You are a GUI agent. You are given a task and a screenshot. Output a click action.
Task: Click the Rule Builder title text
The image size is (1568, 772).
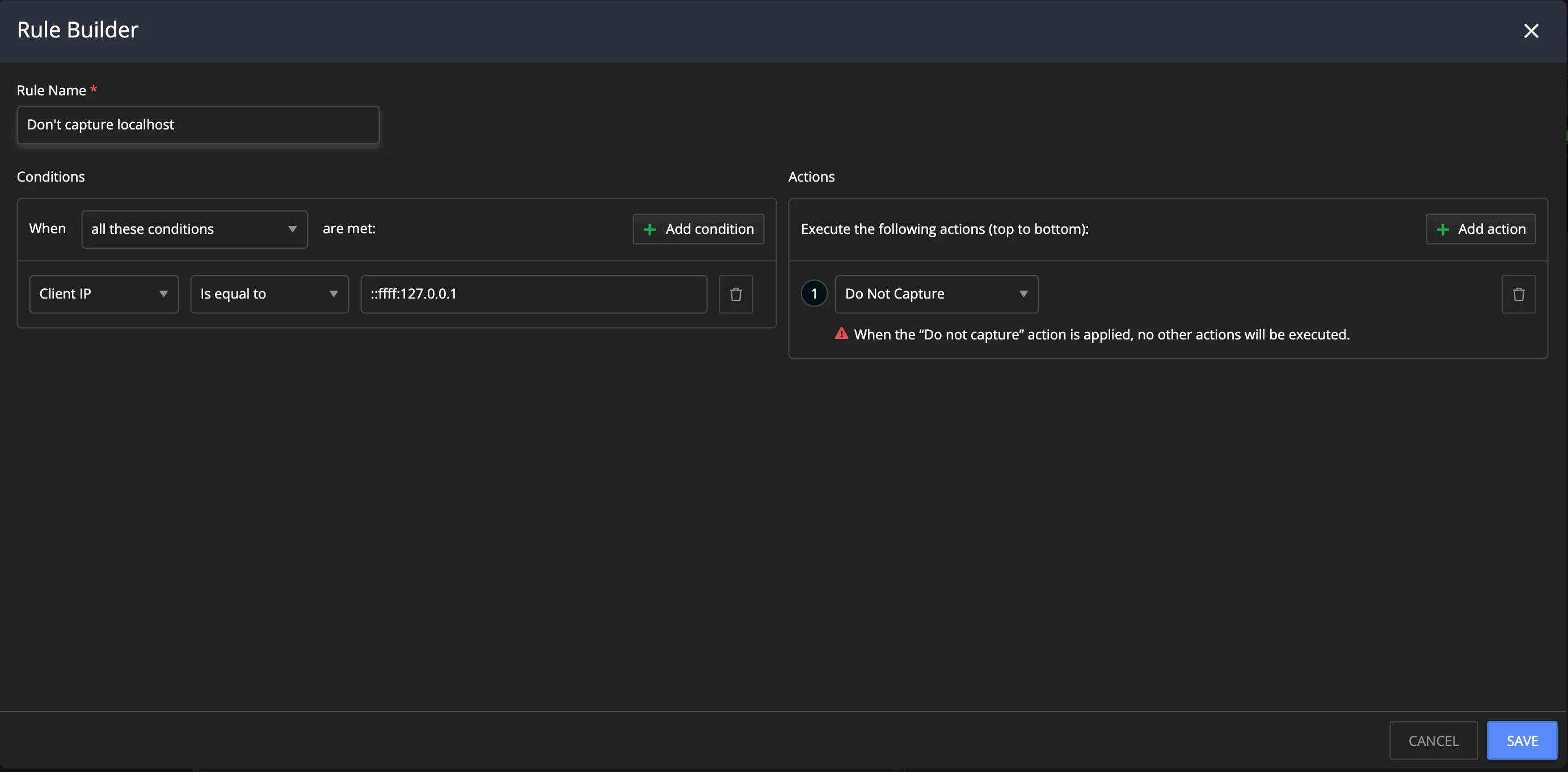(x=77, y=30)
